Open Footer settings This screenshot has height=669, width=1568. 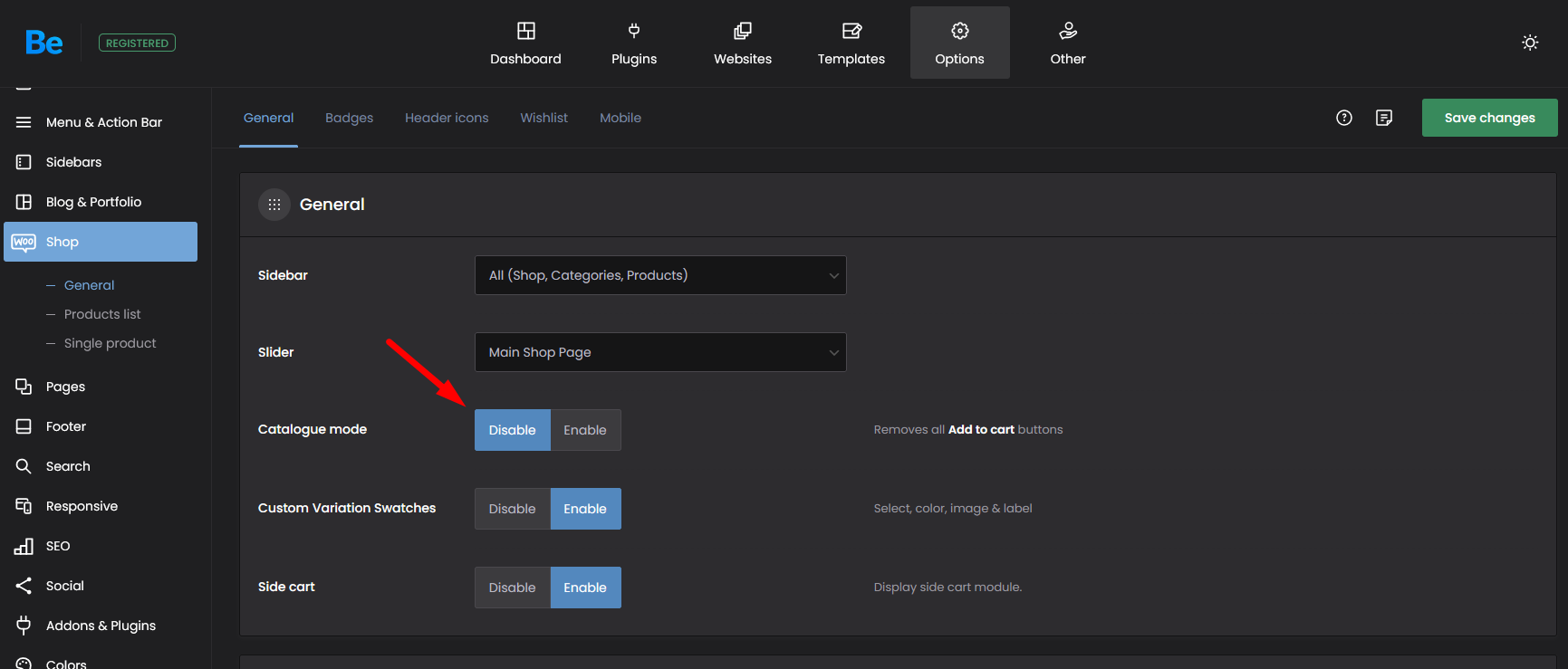(x=101, y=426)
